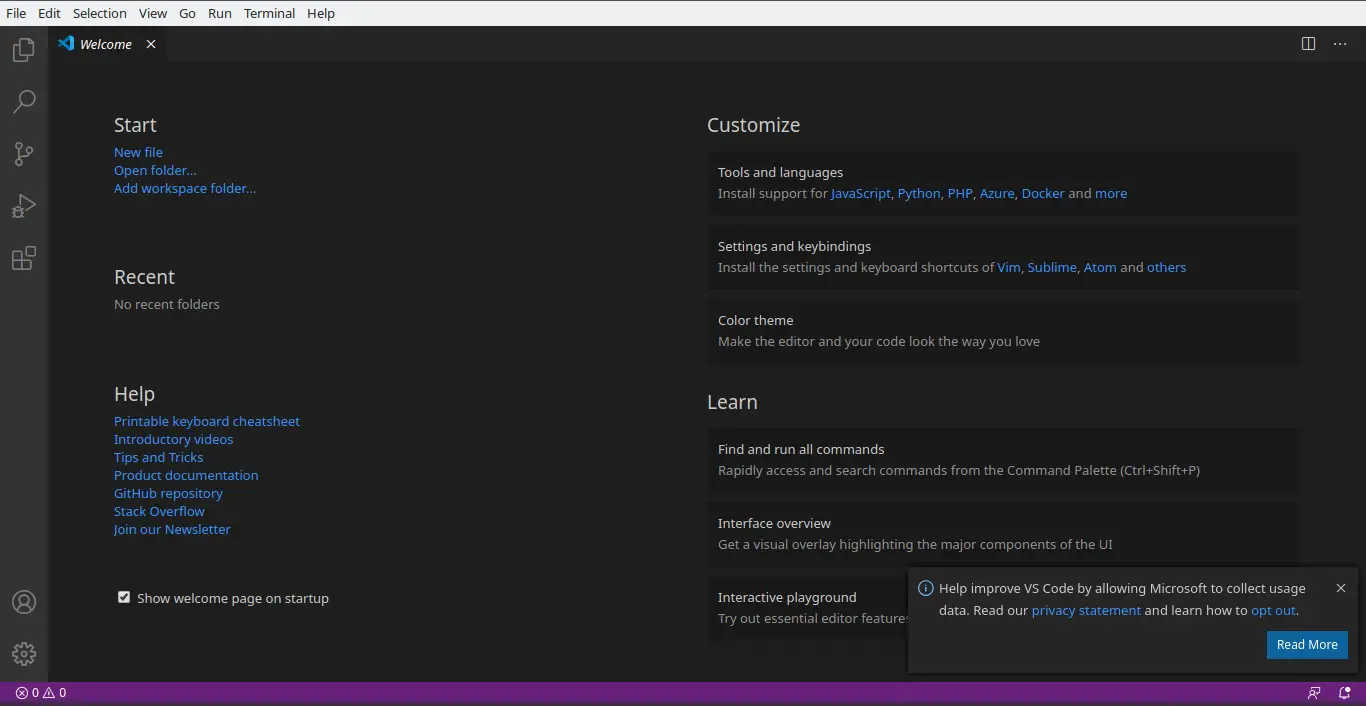
Task: Install Vim keybindings link
Action: (1009, 267)
